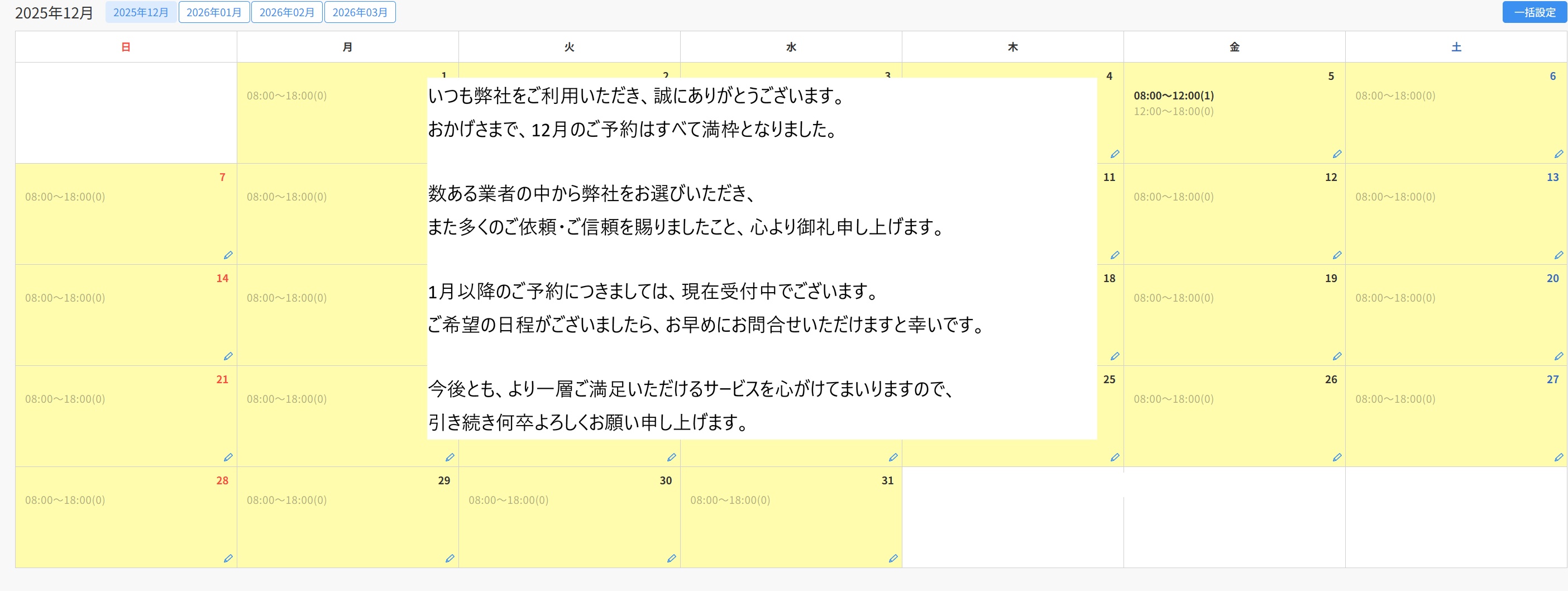Click the edit pencil for December 12
Viewport: 1568px width, 591px height.
click(1337, 255)
